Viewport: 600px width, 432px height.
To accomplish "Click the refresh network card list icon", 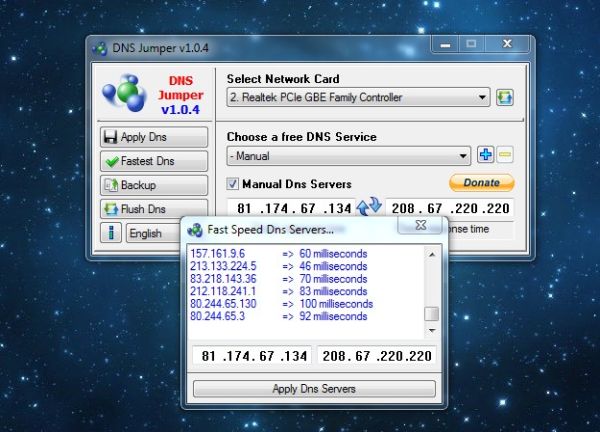I will (x=505, y=97).
